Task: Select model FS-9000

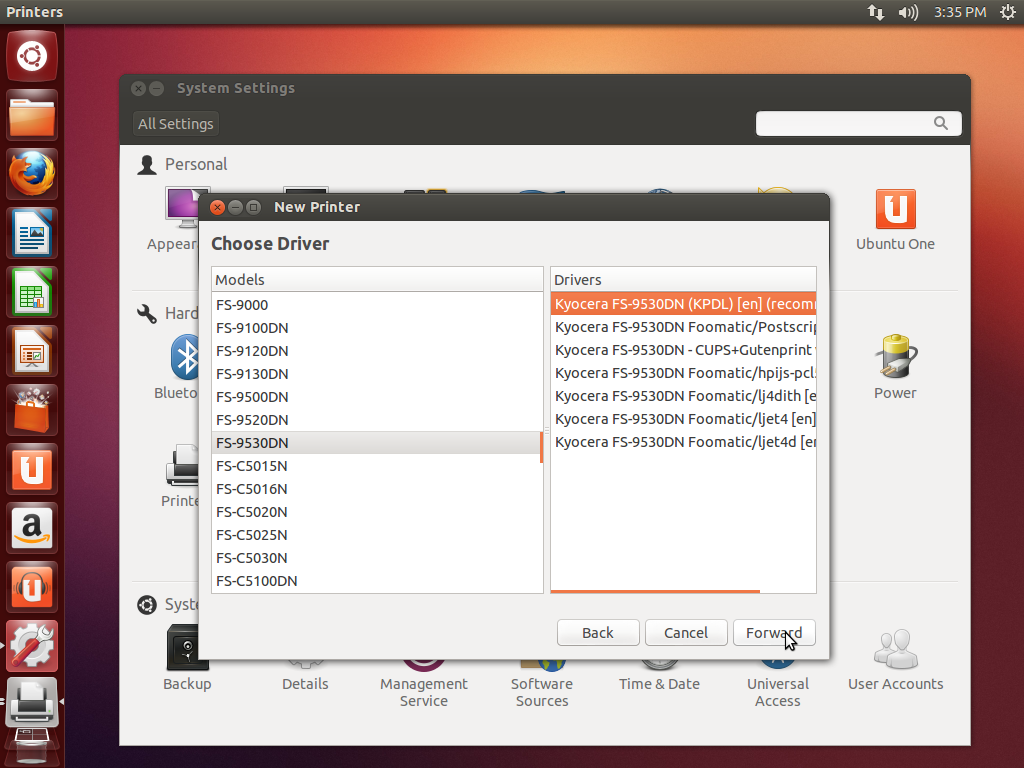Action: (x=376, y=305)
